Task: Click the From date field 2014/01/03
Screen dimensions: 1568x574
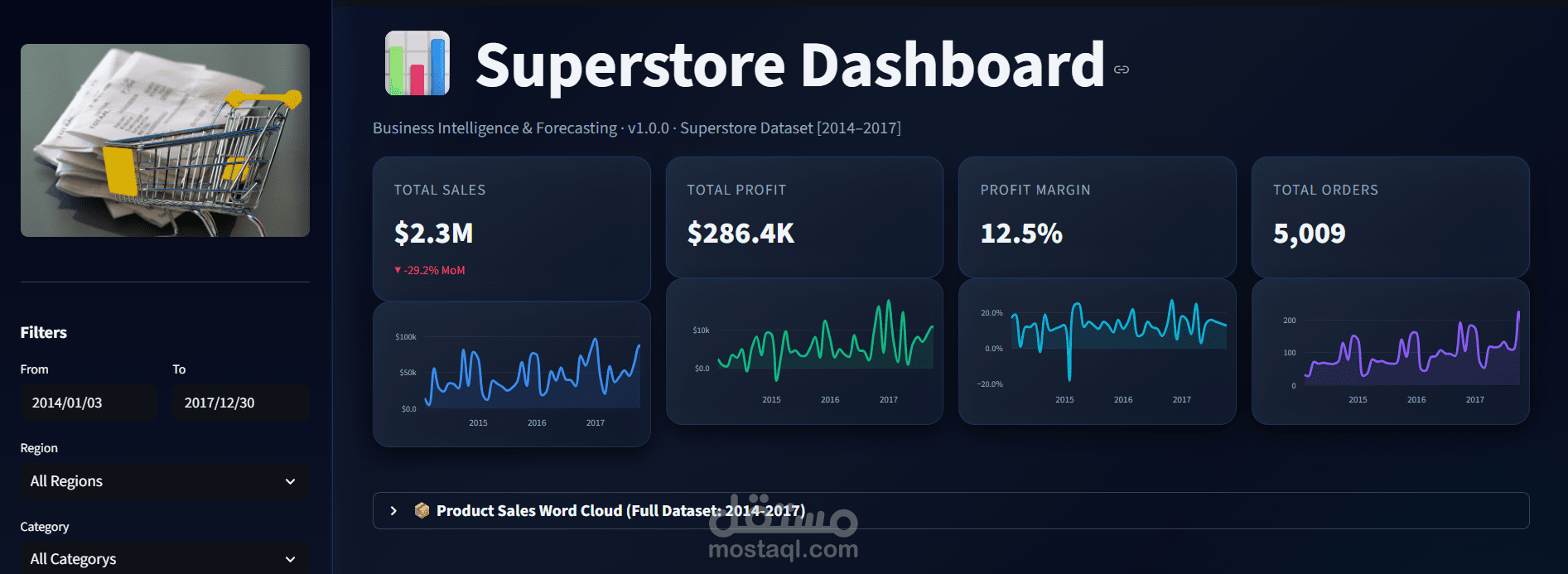Action: pos(89,403)
